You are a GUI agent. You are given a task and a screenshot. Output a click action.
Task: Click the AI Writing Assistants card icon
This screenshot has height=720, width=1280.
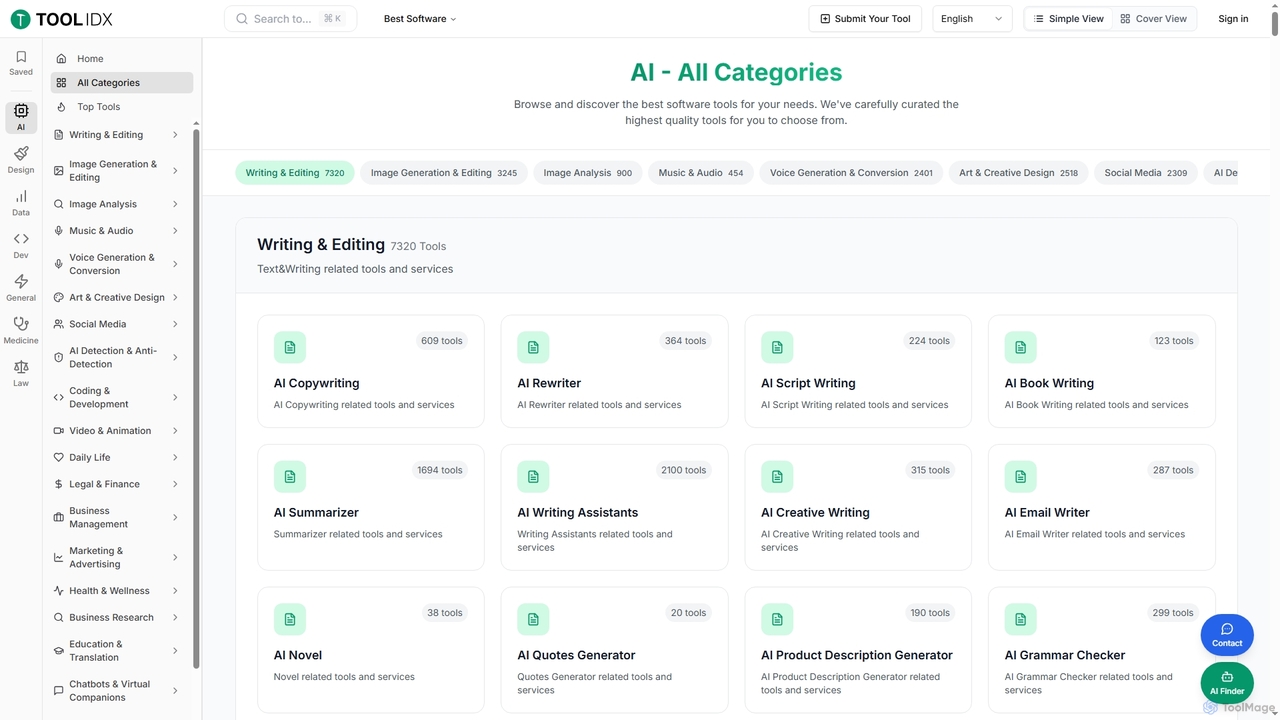(533, 476)
